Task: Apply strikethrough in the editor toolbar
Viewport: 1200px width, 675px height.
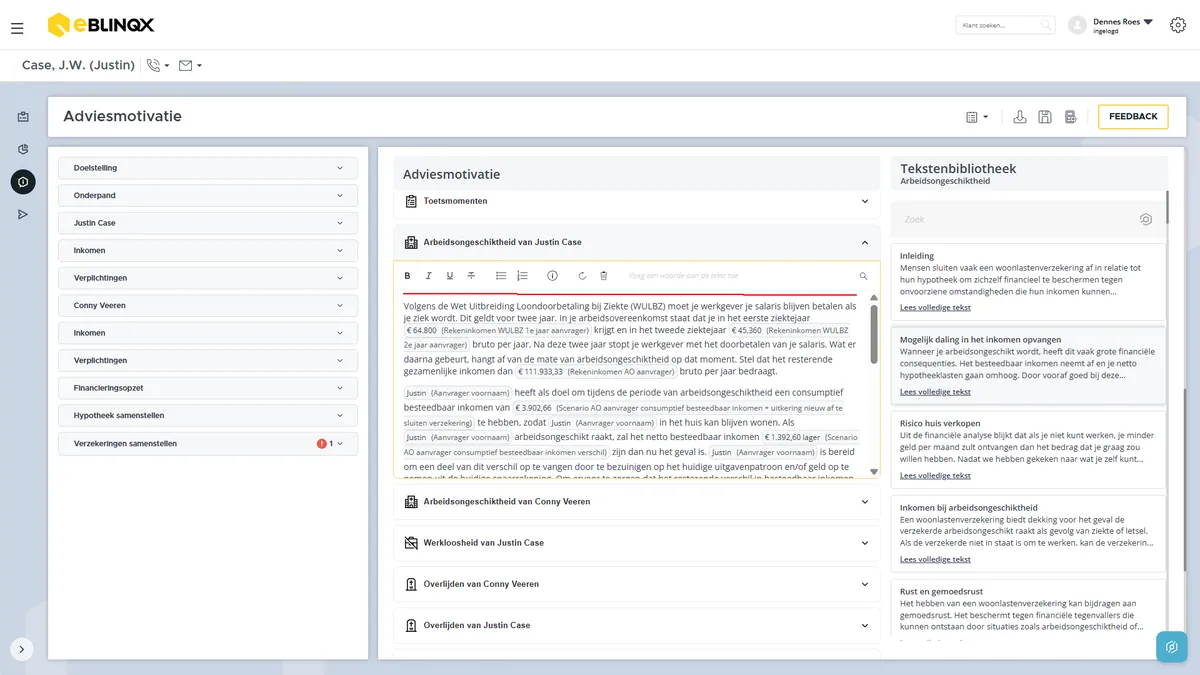Action: pos(471,275)
